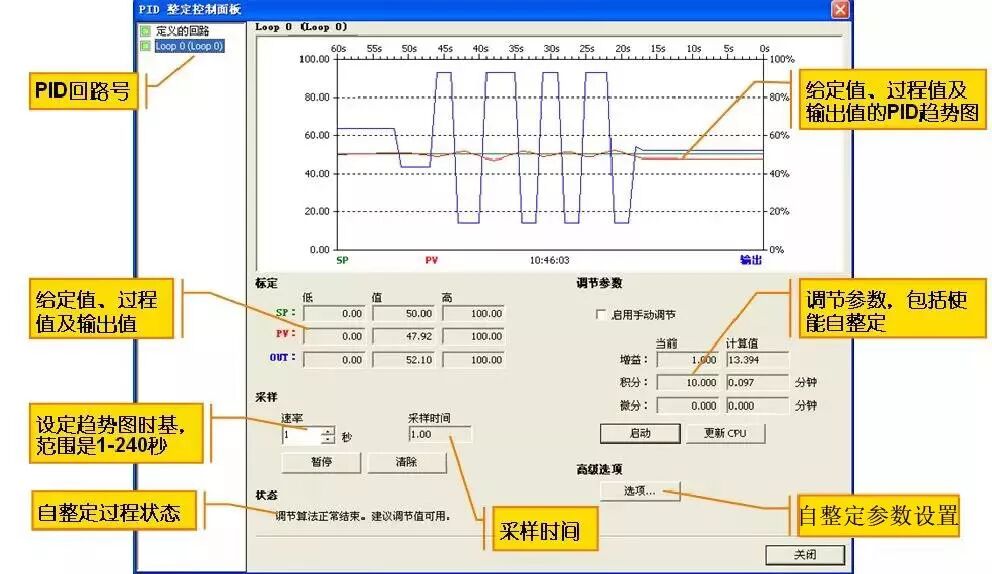Viewport: 992px width, 574px height.
Task: Click the 增益 current value field 1.000
Action: [688, 360]
